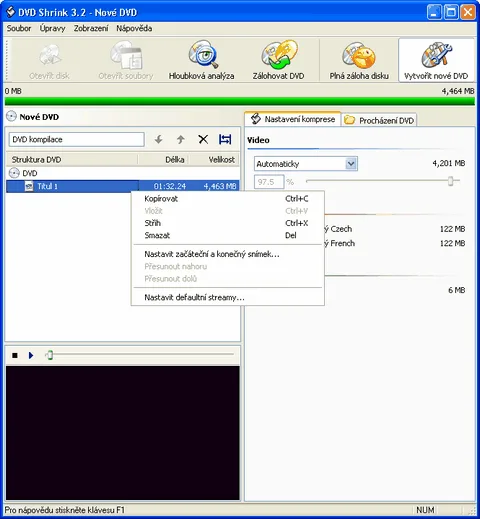Choose Kopírovat in the context menu
This screenshot has width=480, height=519.
point(228,199)
